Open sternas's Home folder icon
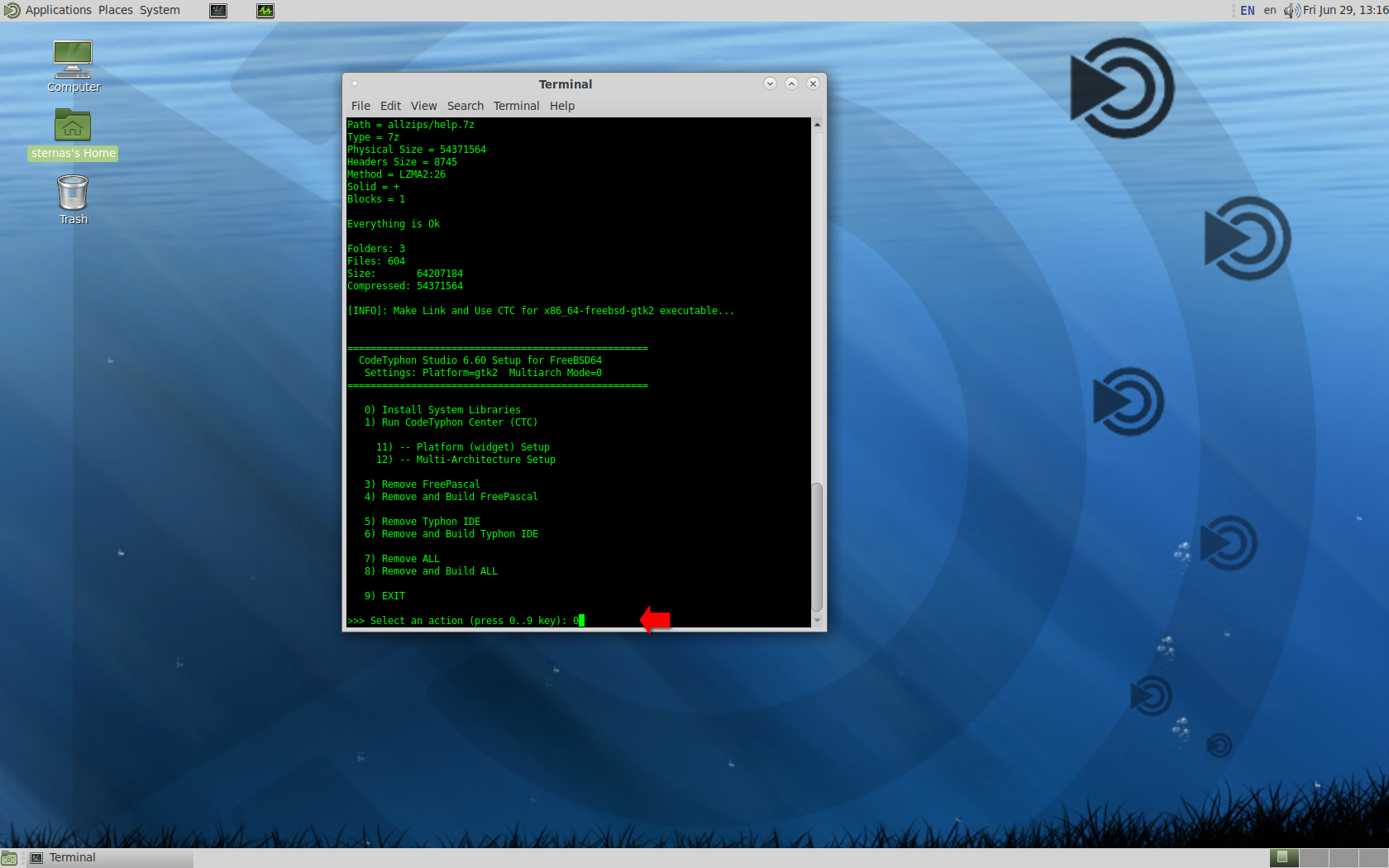This screenshot has height=868, width=1389. tap(73, 135)
